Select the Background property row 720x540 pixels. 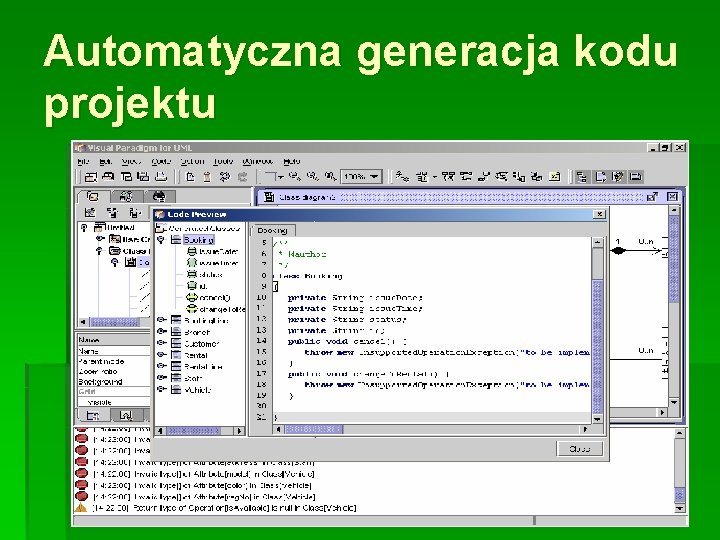tap(114, 382)
